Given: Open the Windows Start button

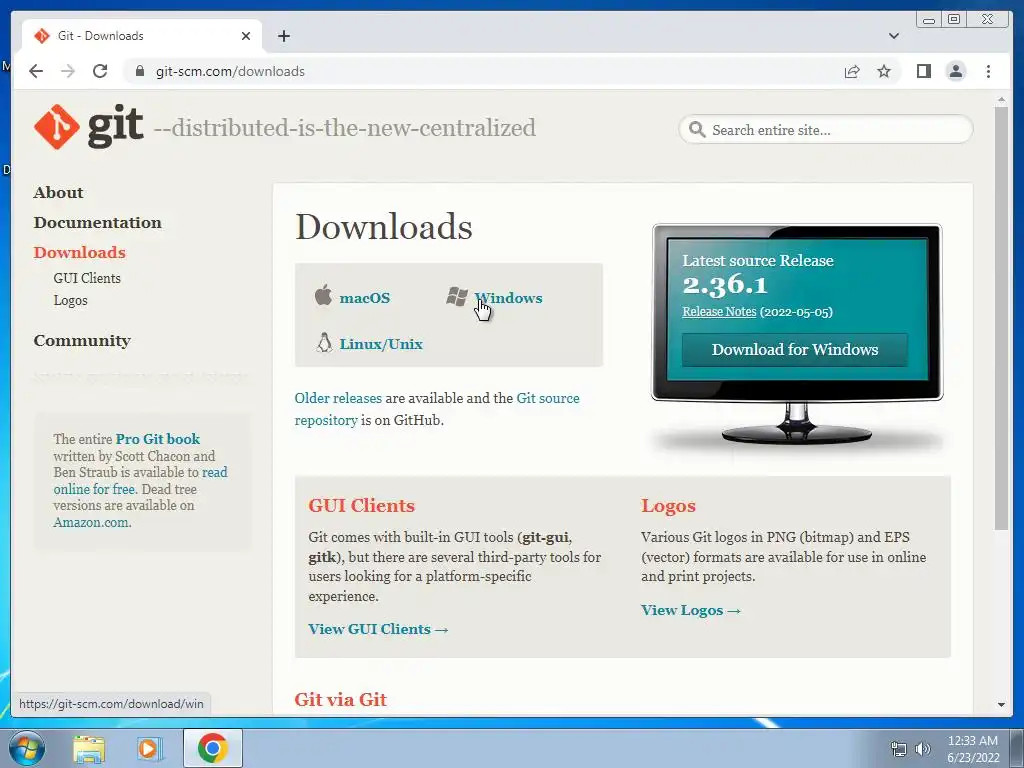Looking at the screenshot, I should pyautogui.click(x=27, y=748).
